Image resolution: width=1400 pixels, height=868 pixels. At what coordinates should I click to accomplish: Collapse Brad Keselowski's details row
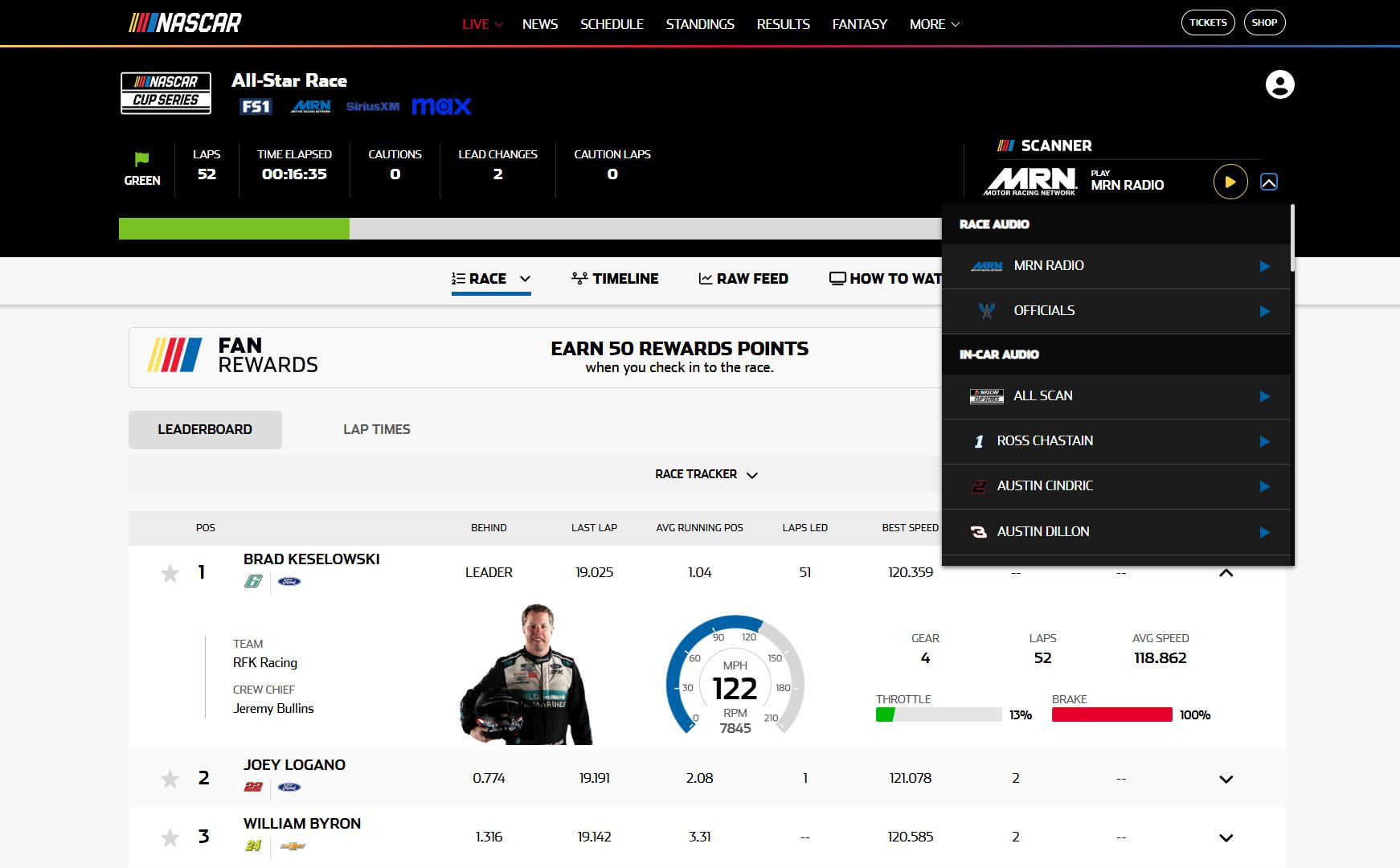pyautogui.click(x=1226, y=573)
